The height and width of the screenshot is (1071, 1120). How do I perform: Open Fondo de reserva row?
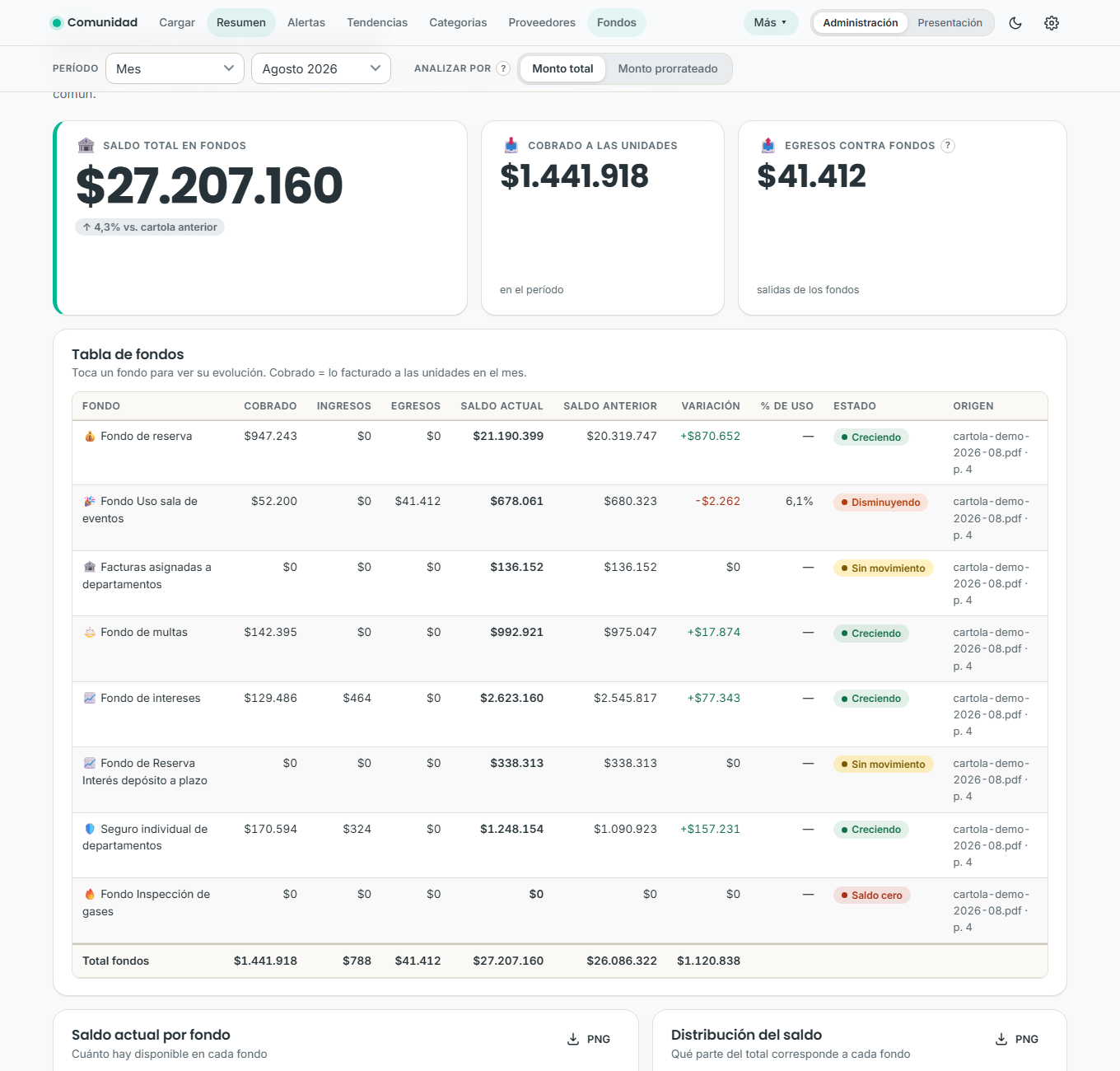(x=560, y=453)
